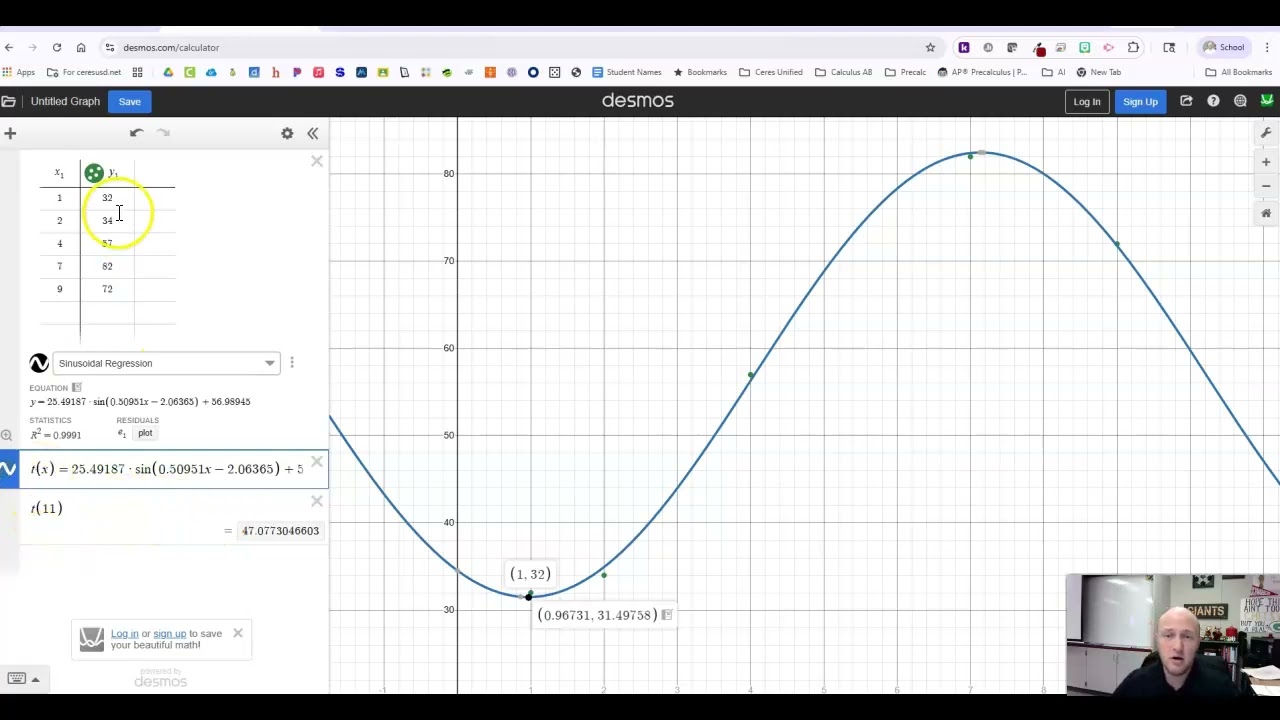
Task: Open the Log in link in popup
Action: pyautogui.click(x=125, y=633)
